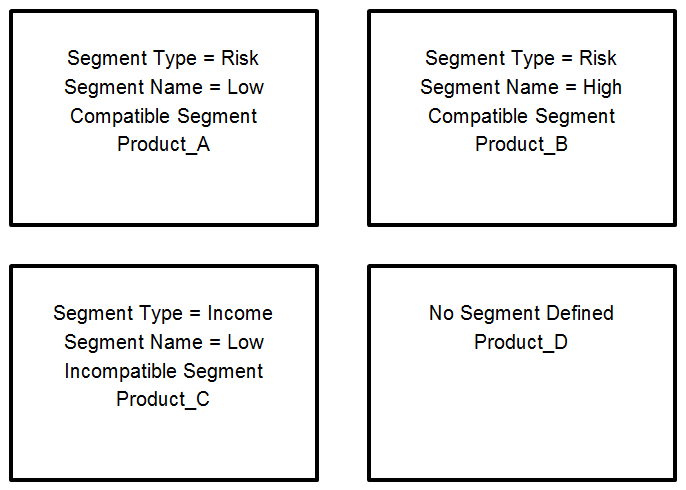Viewport: 686px width, 490px height.
Task: Click the 'Segment Type = Risk' text in Product_A box
Action: pyautogui.click(x=163, y=59)
